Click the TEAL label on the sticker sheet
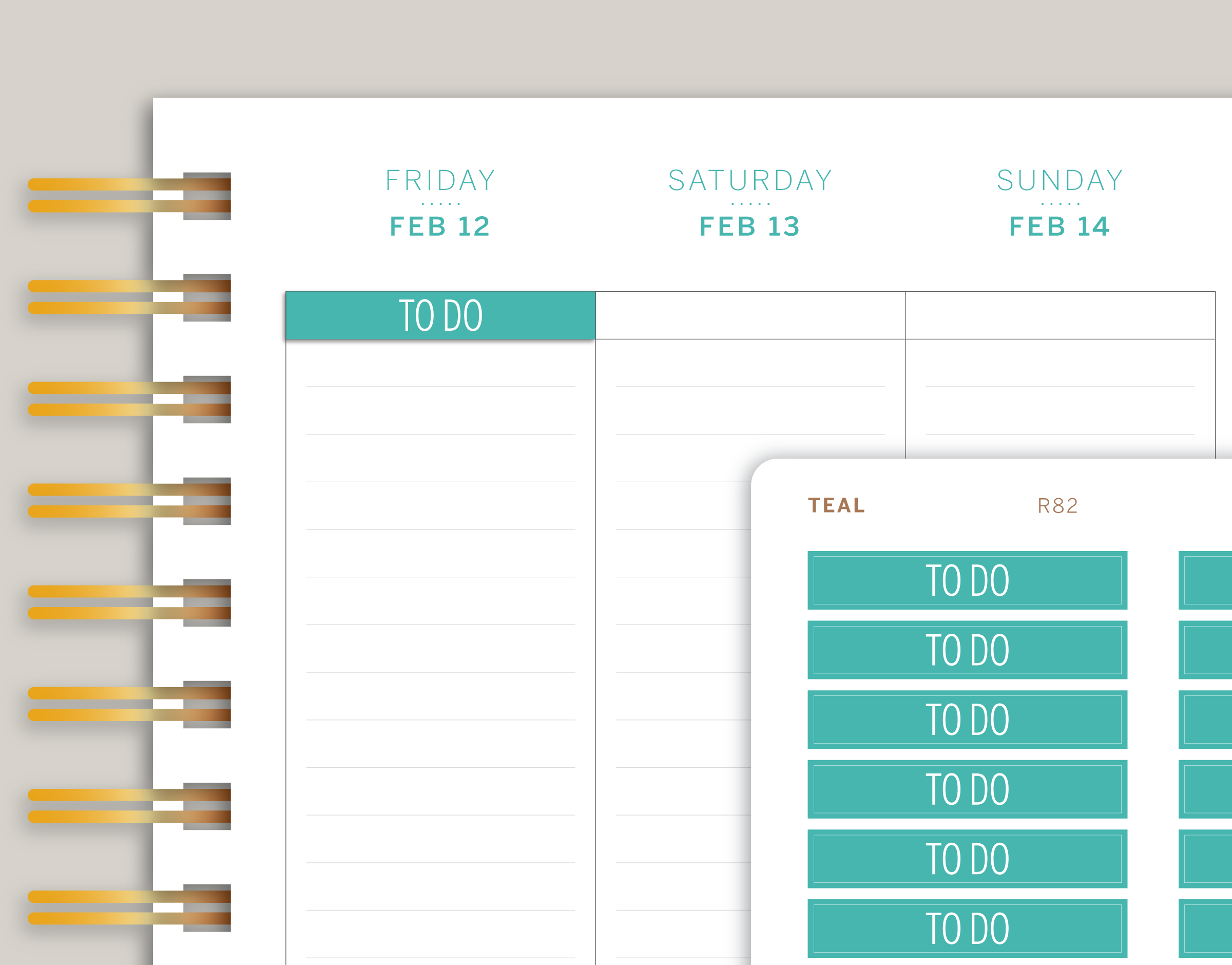Image resolution: width=1232 pixels, height=965 pixels. (836, 505)
